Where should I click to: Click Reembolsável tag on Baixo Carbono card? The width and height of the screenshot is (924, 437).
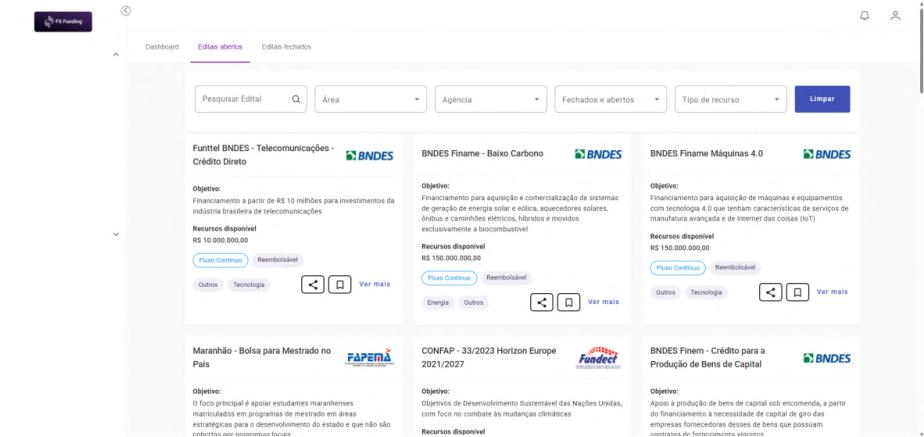pyautogui.click(x=506, y=277)
